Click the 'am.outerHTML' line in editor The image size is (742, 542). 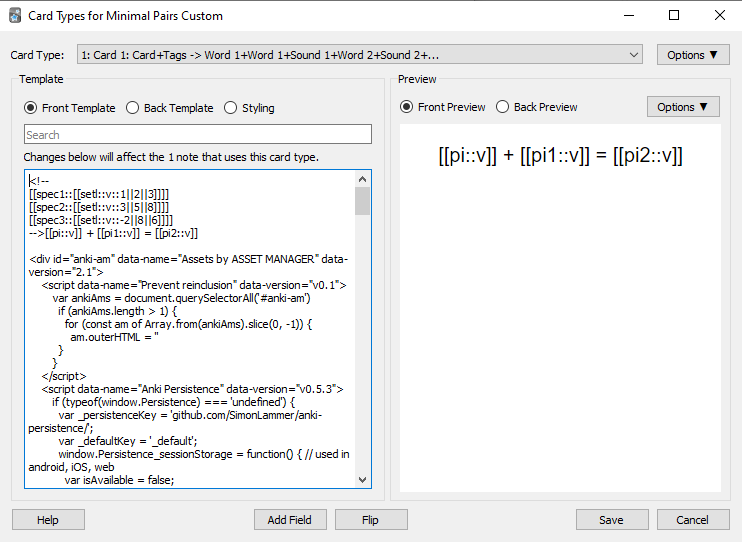pos(115,337)
